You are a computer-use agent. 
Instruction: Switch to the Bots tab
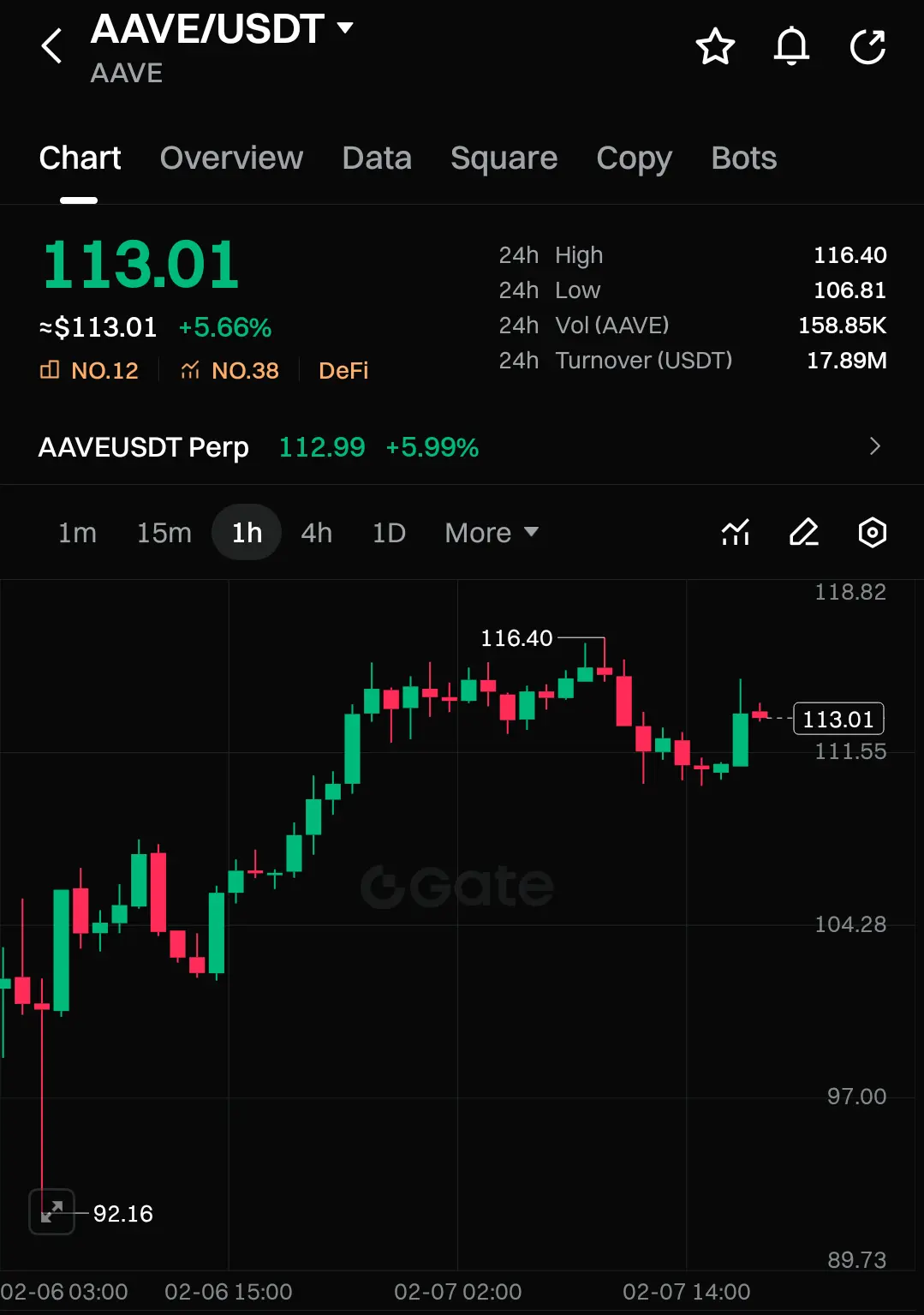click(x=744, y=158)
